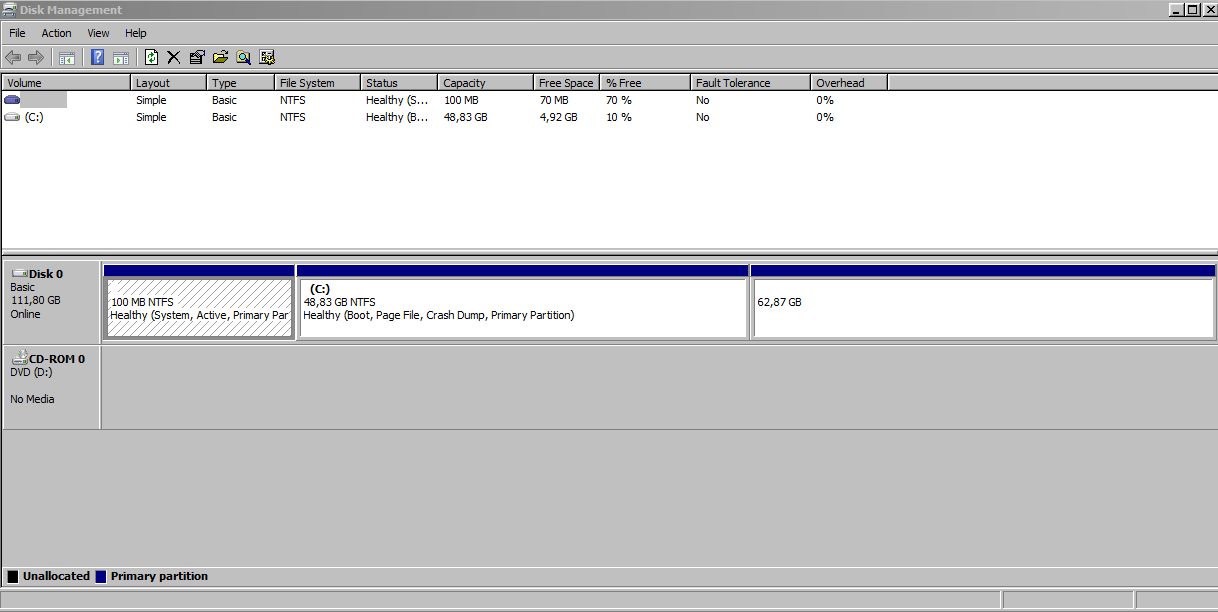Sort by the Volume column header
Viewport: 1218px width, 612px height.
coord(66,83)
